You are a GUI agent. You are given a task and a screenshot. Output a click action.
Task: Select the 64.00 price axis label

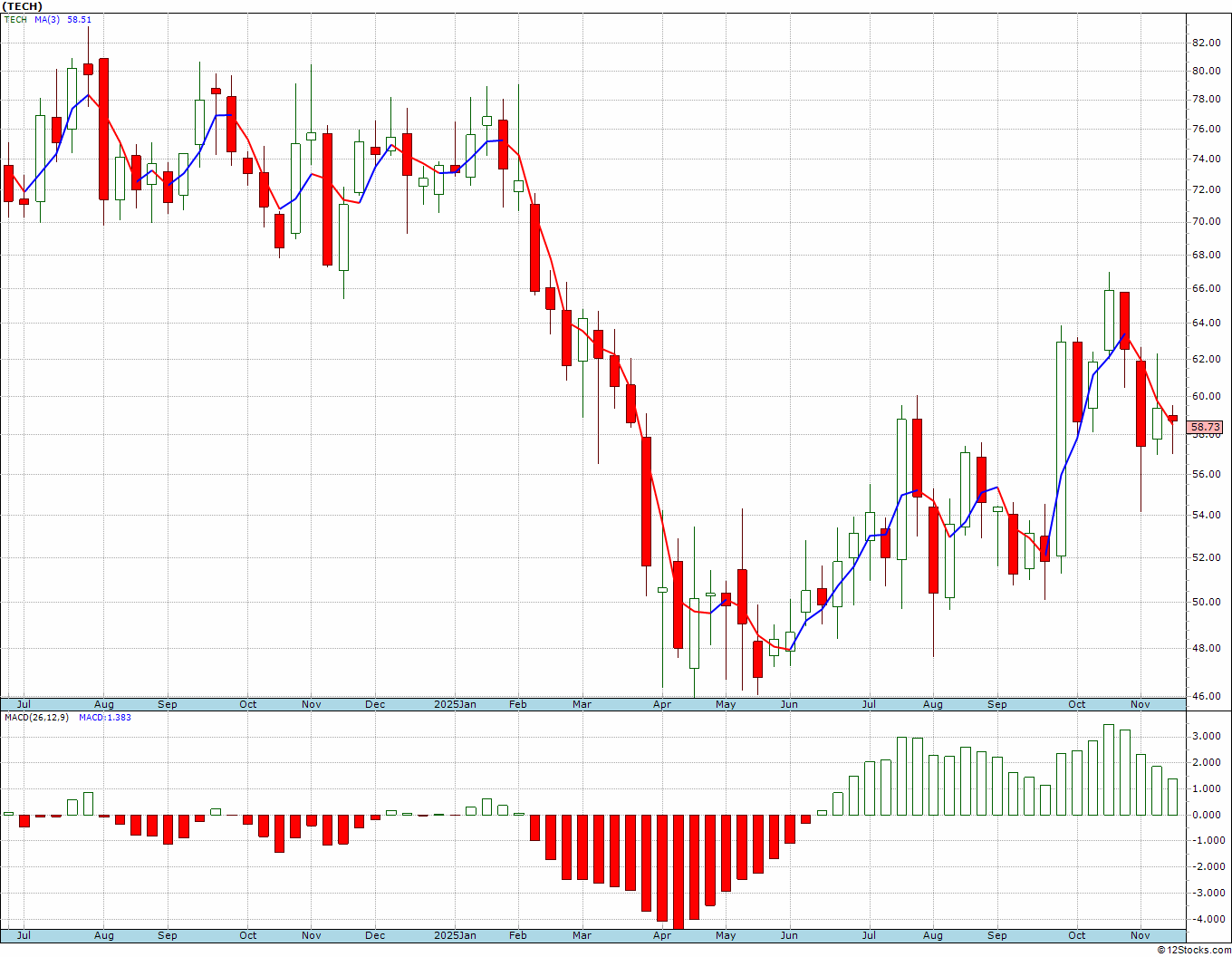[1205, 323]
